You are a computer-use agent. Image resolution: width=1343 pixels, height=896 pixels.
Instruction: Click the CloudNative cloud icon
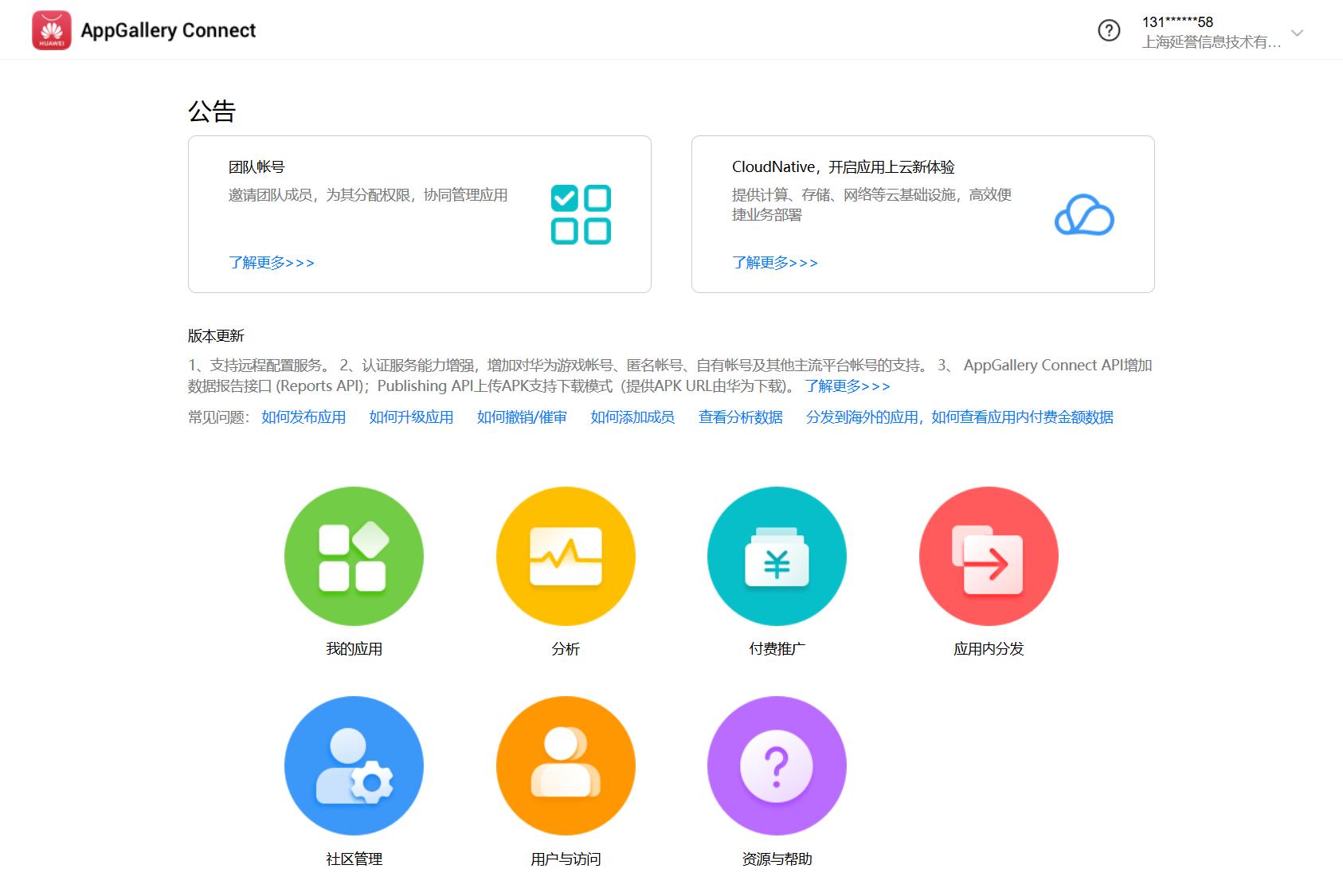1084,215
